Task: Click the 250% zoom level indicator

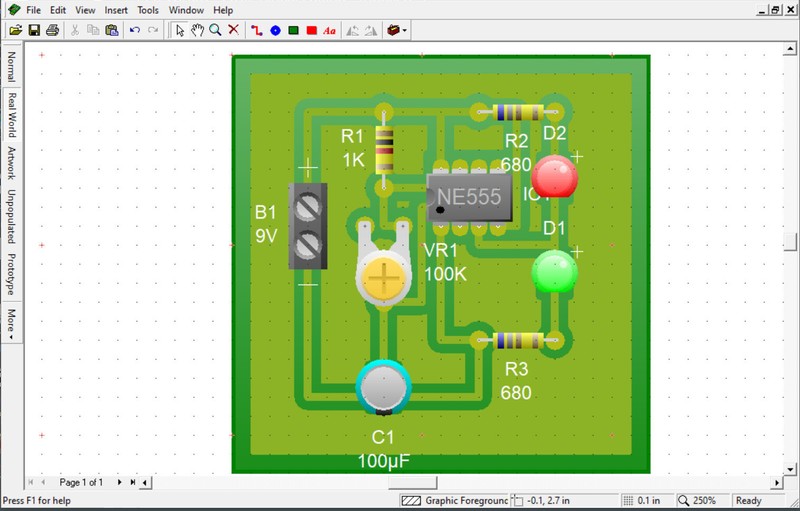Action: pos(703,500)
